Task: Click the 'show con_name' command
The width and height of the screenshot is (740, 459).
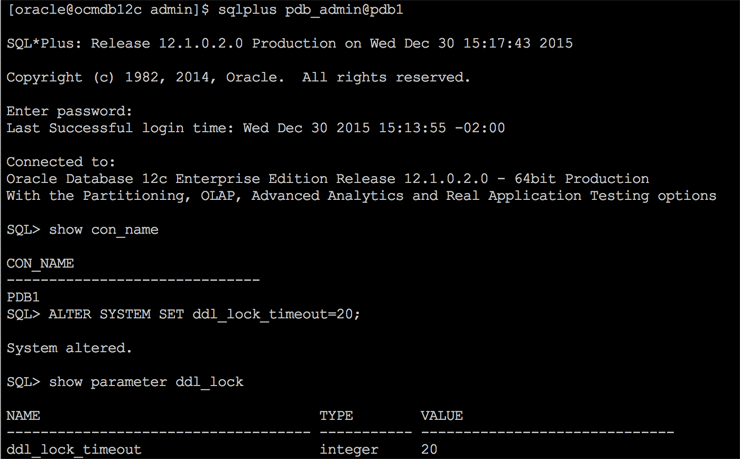Action: click(x=104, y=230)
